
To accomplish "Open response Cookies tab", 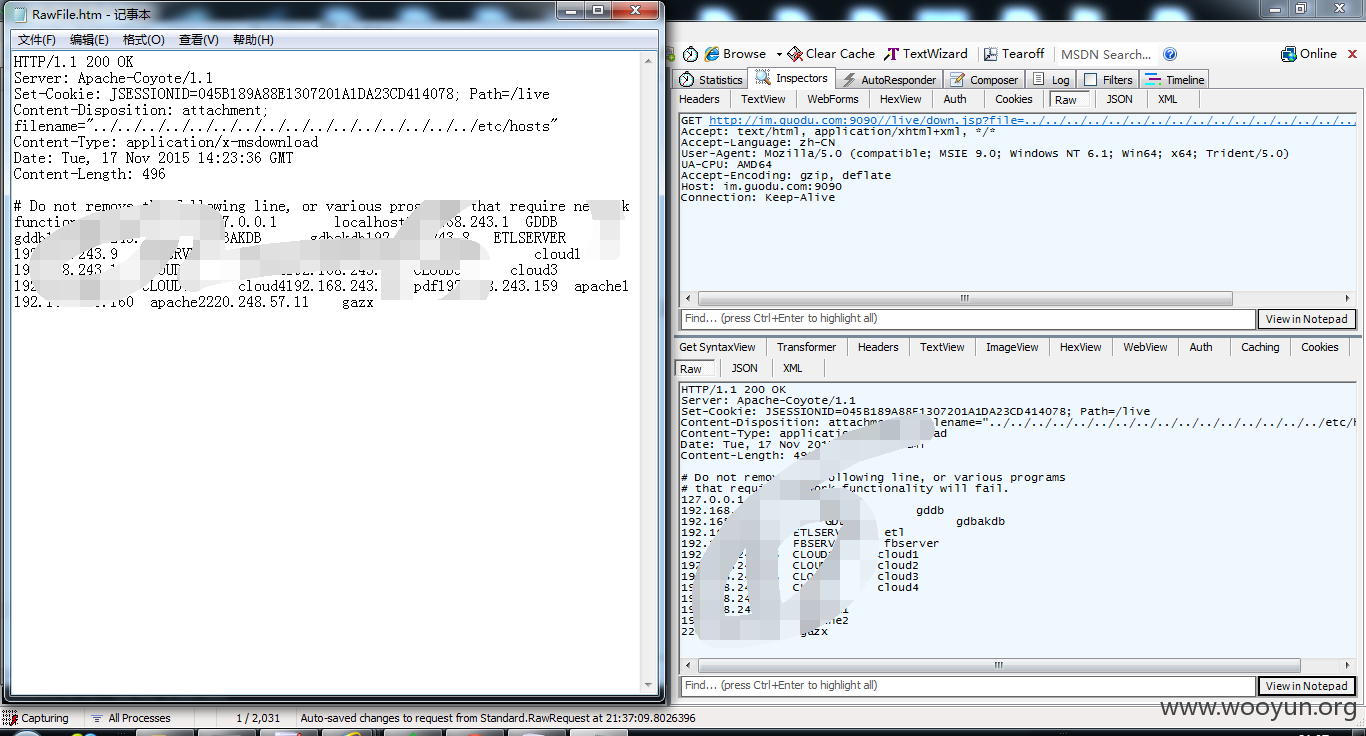I will [1319, 347].
